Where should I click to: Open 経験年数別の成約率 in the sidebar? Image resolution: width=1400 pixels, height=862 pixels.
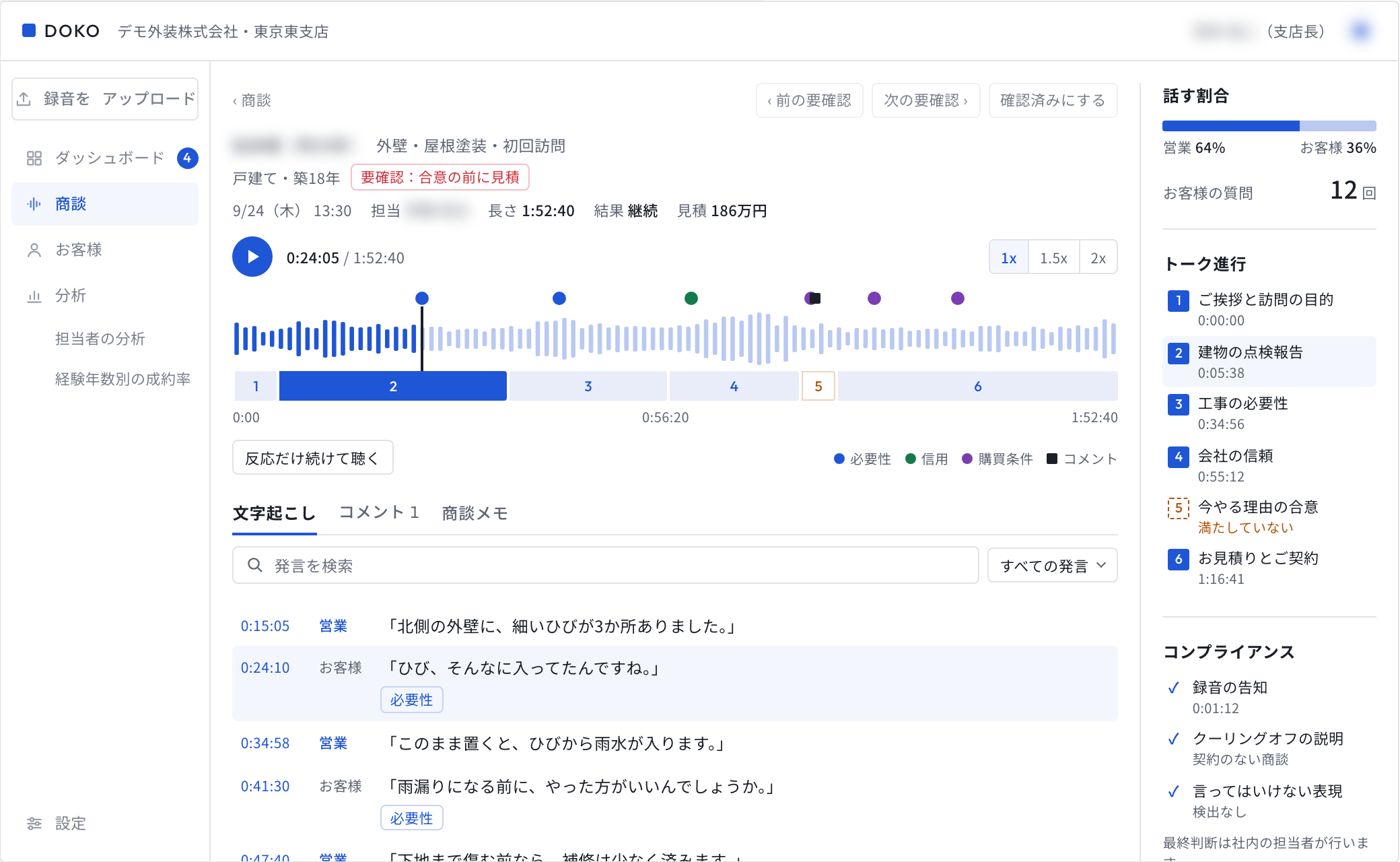tap(123, 379)
